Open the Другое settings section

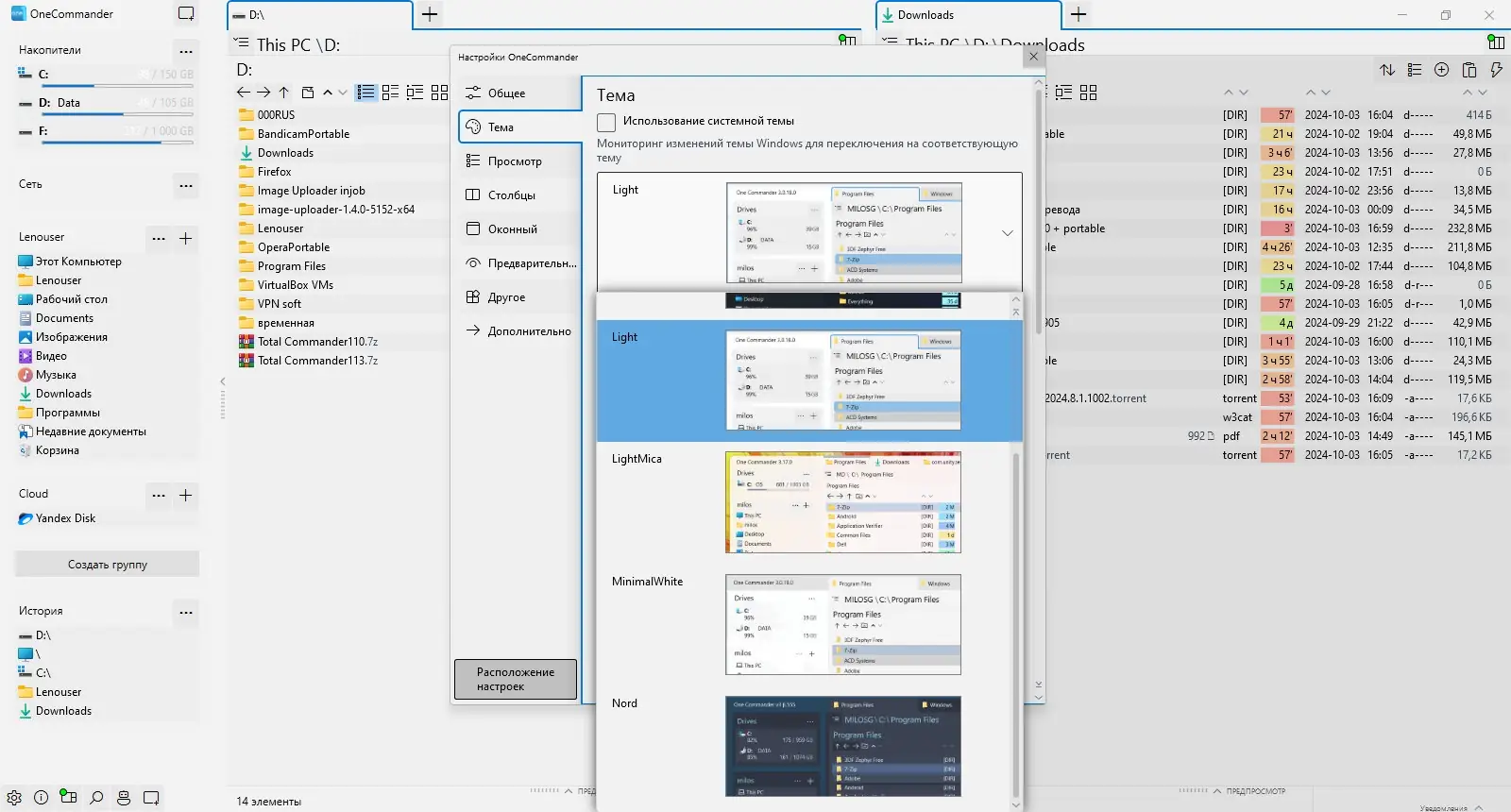pyautogui.click(x=520, y=297)
